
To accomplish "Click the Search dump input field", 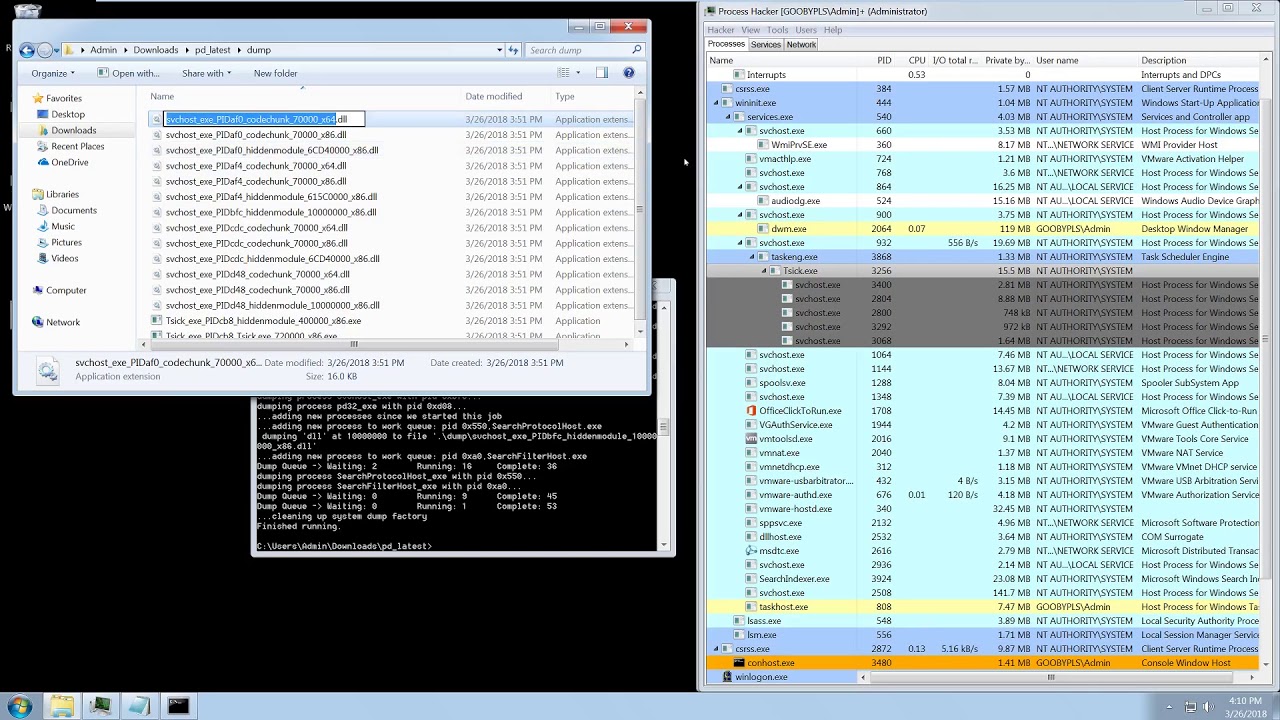I will (x=578, y=50).
